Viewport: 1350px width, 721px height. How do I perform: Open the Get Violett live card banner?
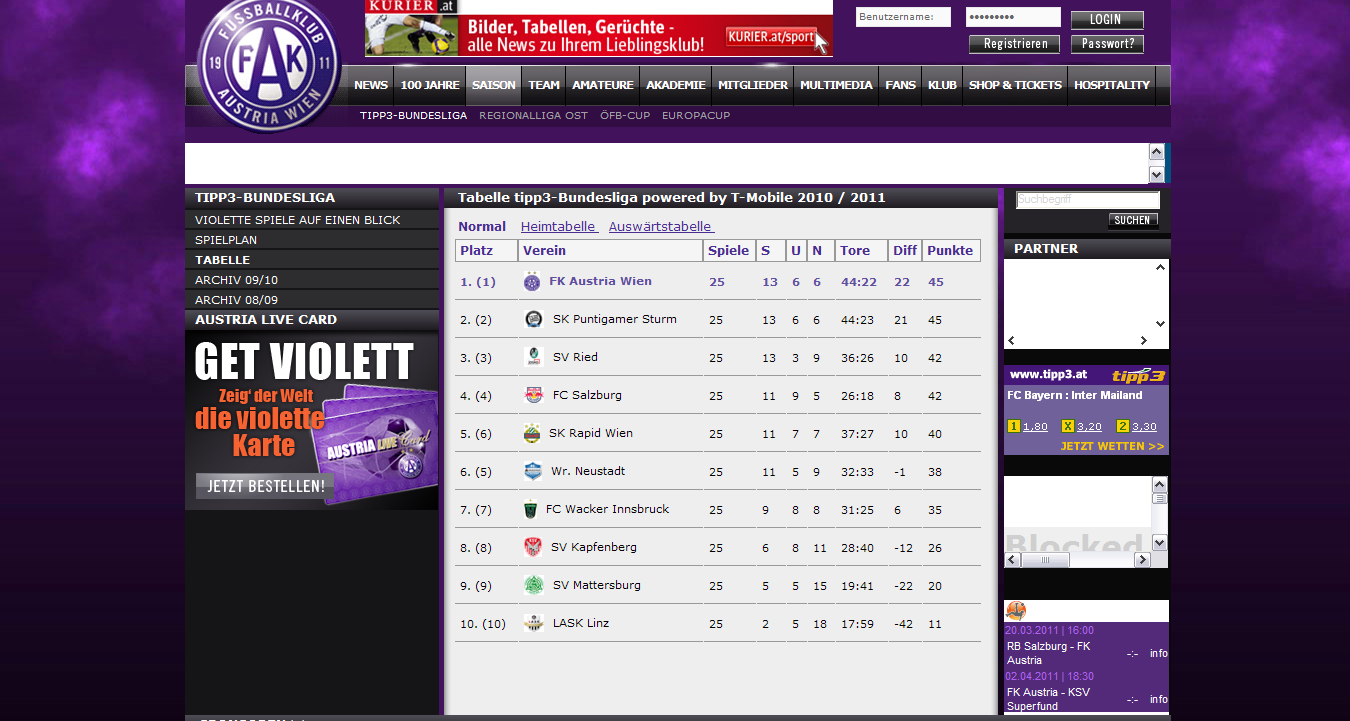pos(312,420)
